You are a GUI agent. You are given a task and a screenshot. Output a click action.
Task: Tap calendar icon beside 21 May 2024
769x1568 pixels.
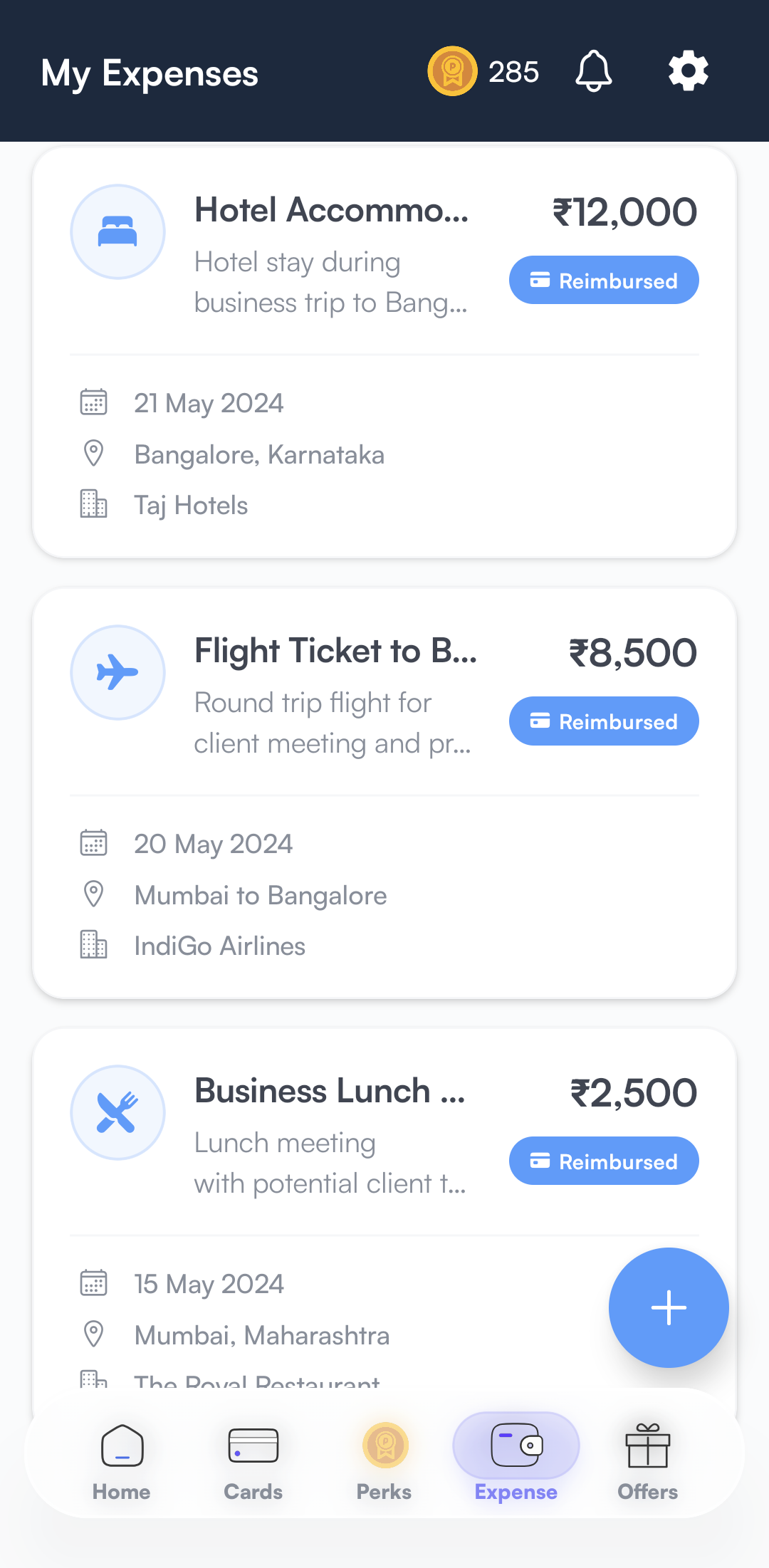(x=93, y=402)
